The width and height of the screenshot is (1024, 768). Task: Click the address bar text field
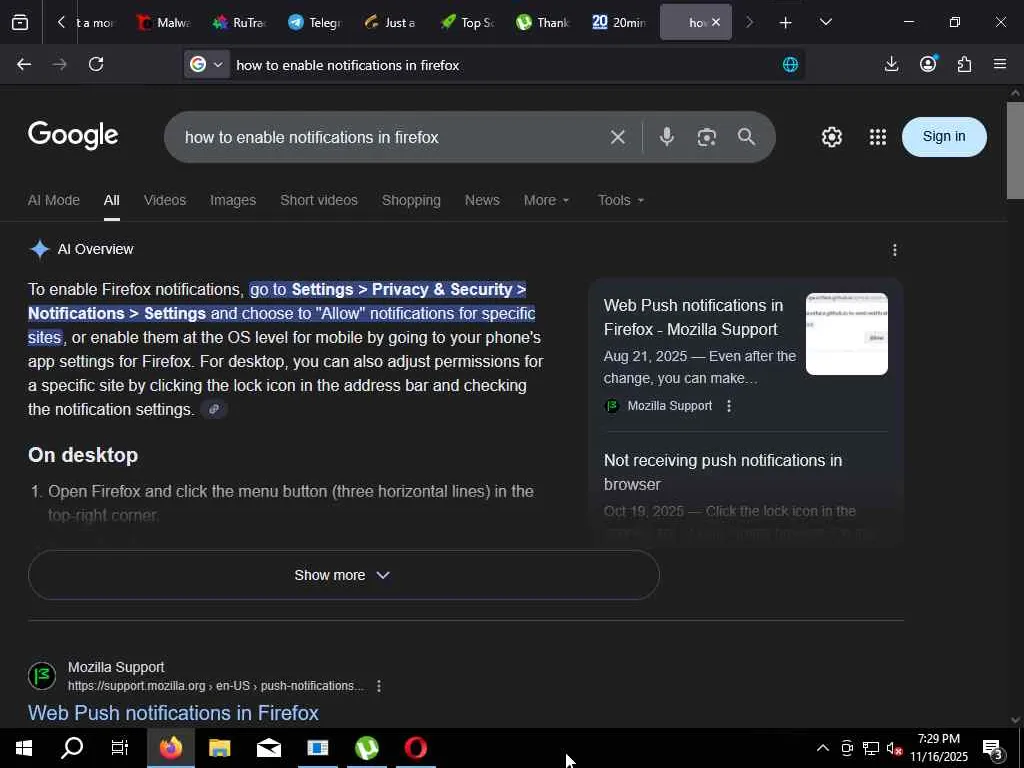[503, 65]
